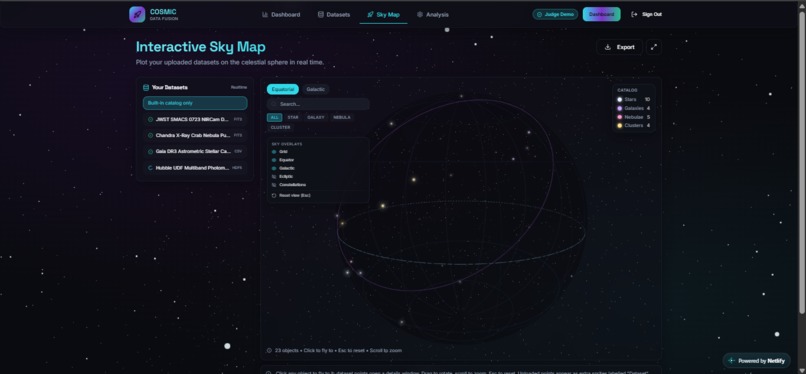Focus the Search input field

click(x=318, y=104)
